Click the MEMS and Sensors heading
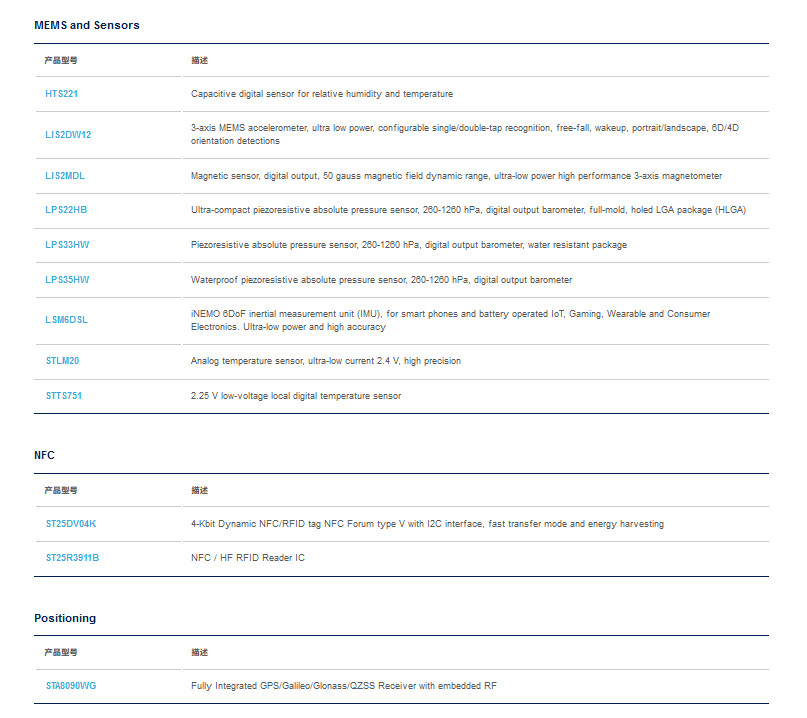This screenshot has height=718, width=807. pos(86,25)
